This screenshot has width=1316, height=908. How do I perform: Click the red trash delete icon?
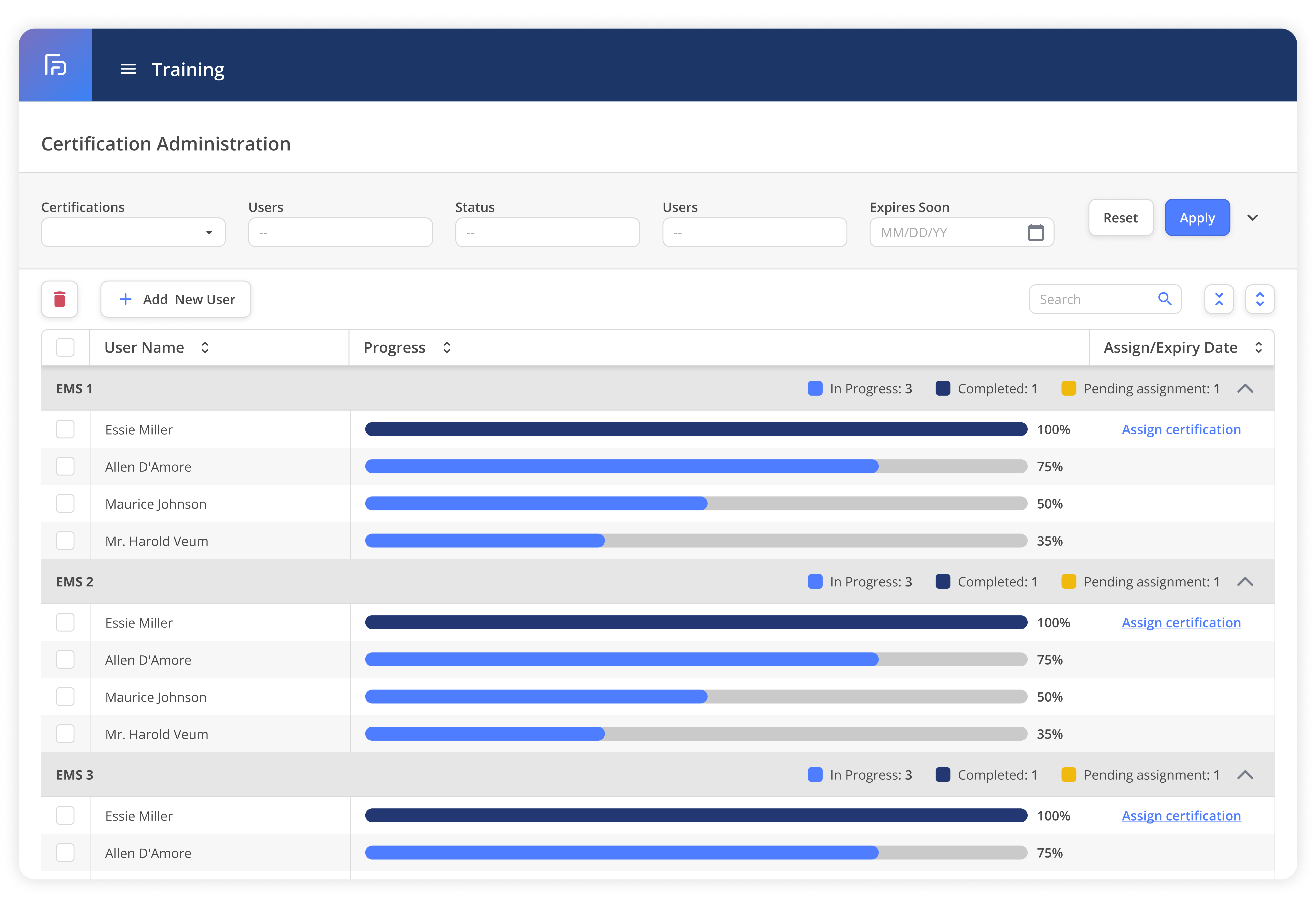point(60,299)
